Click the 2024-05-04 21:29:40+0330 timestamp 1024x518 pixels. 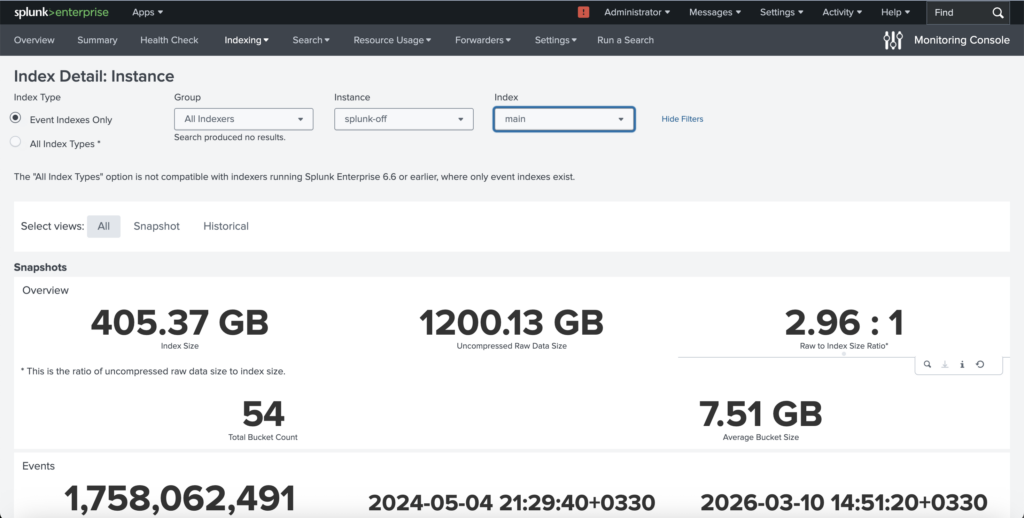(x=511, y=502)
